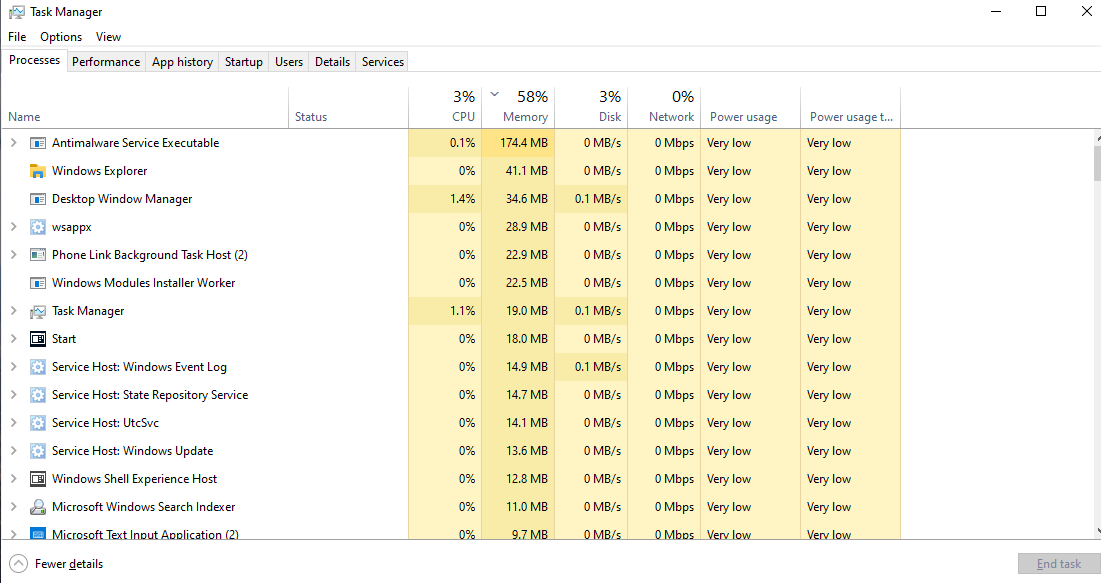Select the 28.9 MB memory value
The height and width of the screenshot is (583, 1101).
[527, 227]
